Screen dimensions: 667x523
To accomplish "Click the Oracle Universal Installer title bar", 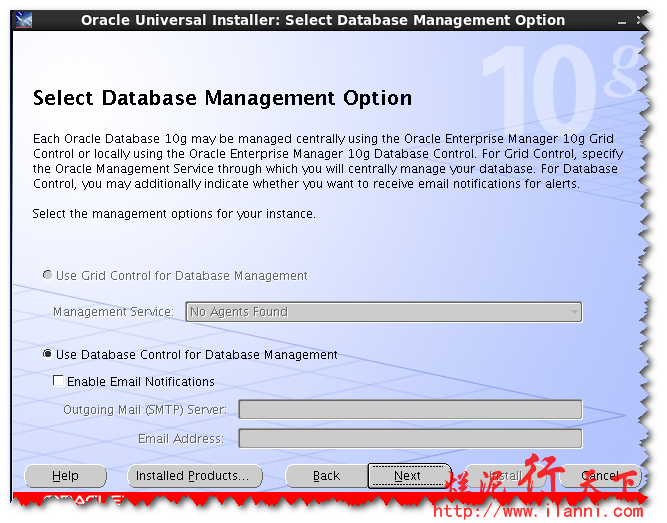I will point(322,20).
